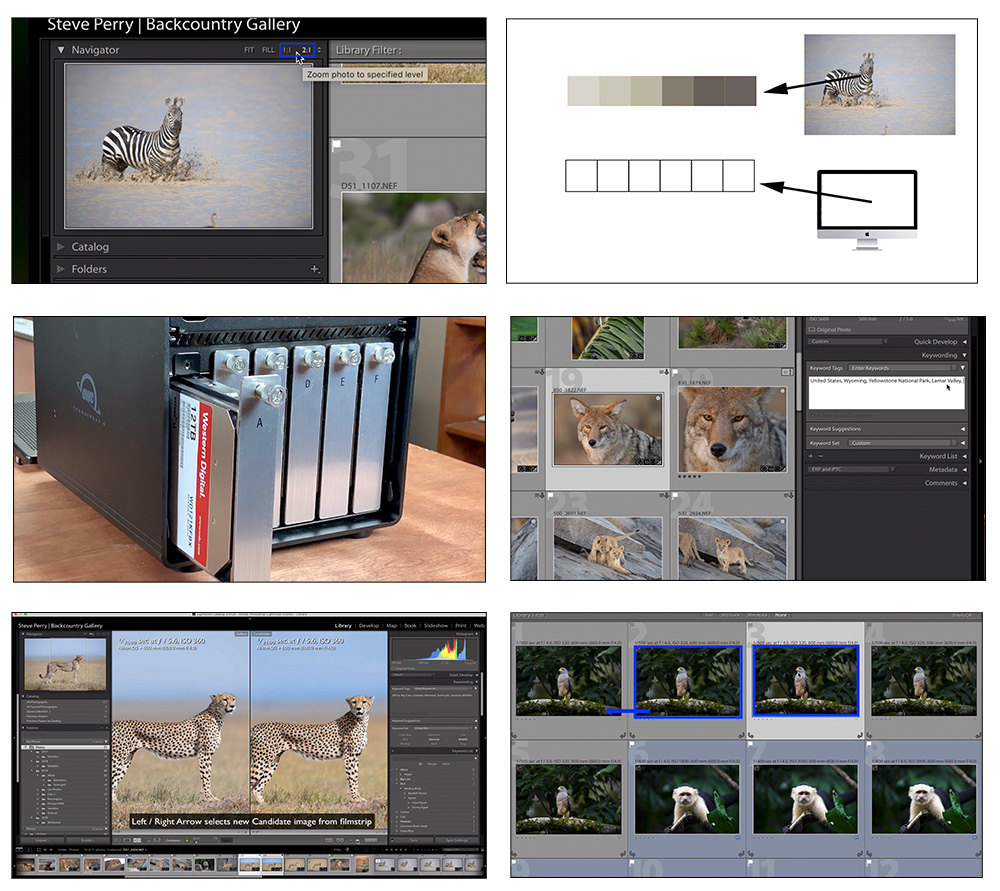1000x891 pixels.
Task: Open the Slideshow module
Action: click(436, 626)
